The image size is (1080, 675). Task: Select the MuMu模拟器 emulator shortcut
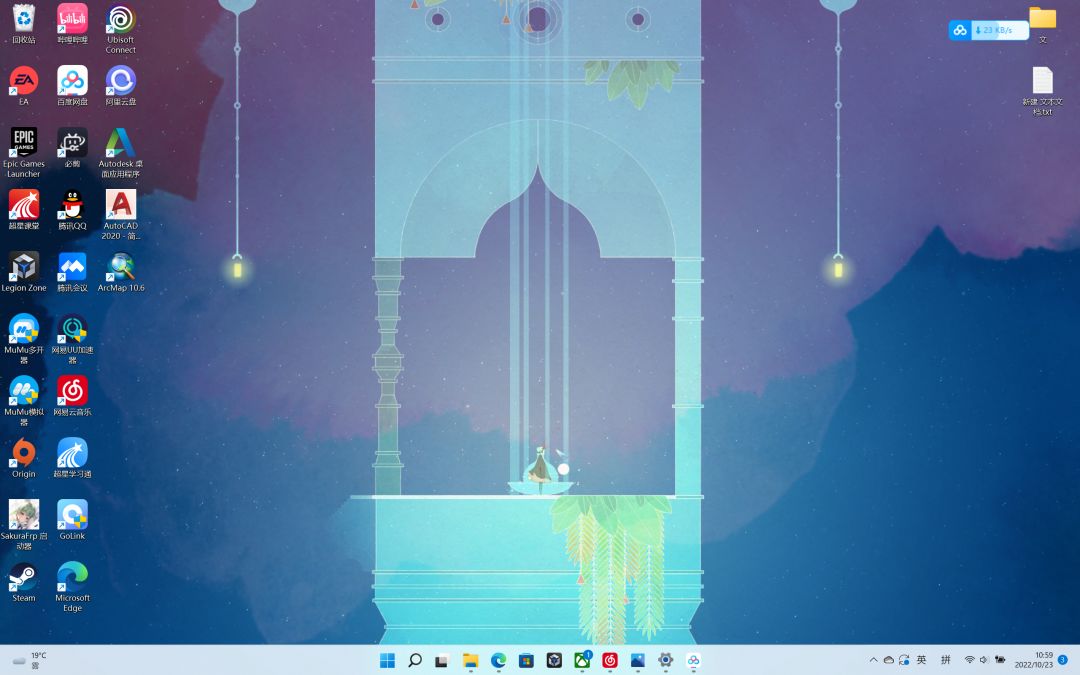pos(23,401)
